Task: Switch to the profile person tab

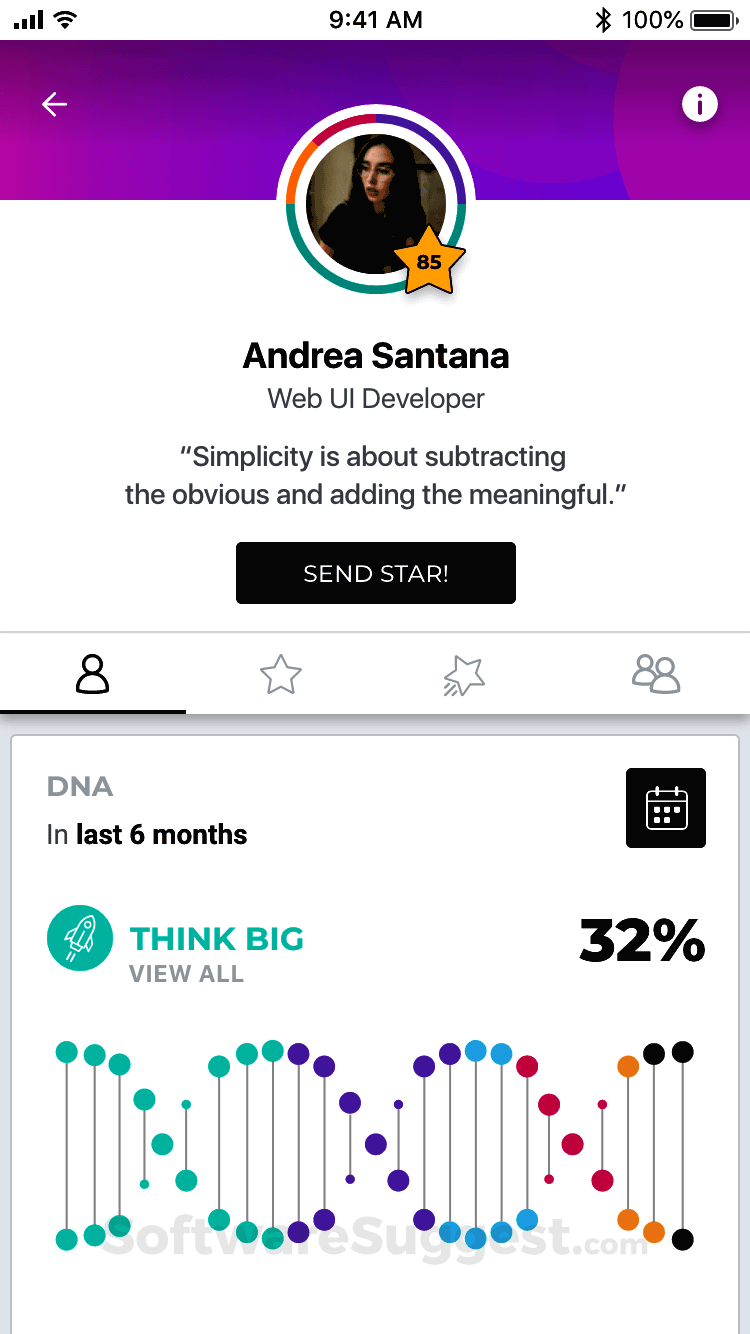Action: click(93, 674)
